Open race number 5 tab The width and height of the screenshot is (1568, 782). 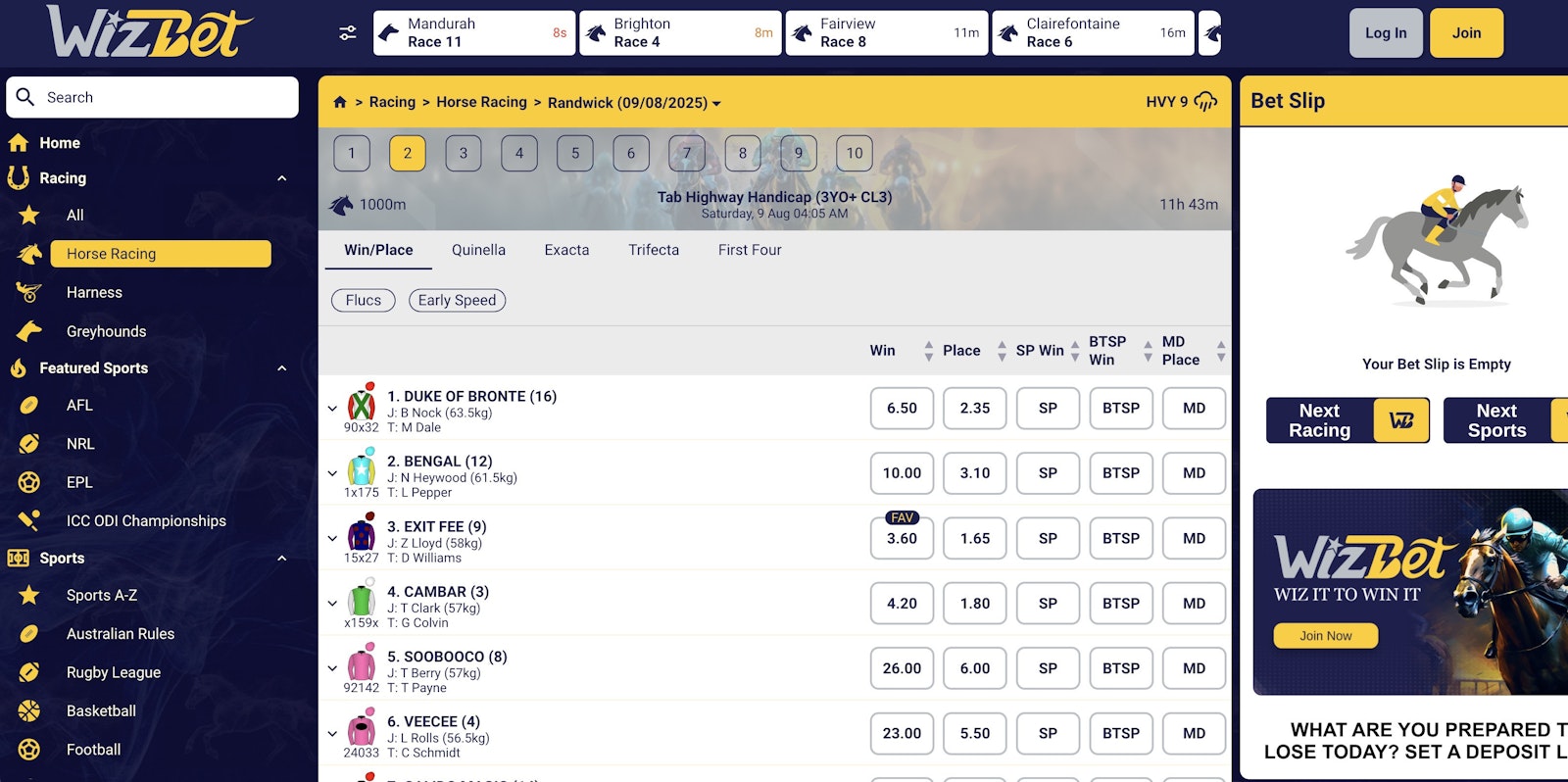574,153
